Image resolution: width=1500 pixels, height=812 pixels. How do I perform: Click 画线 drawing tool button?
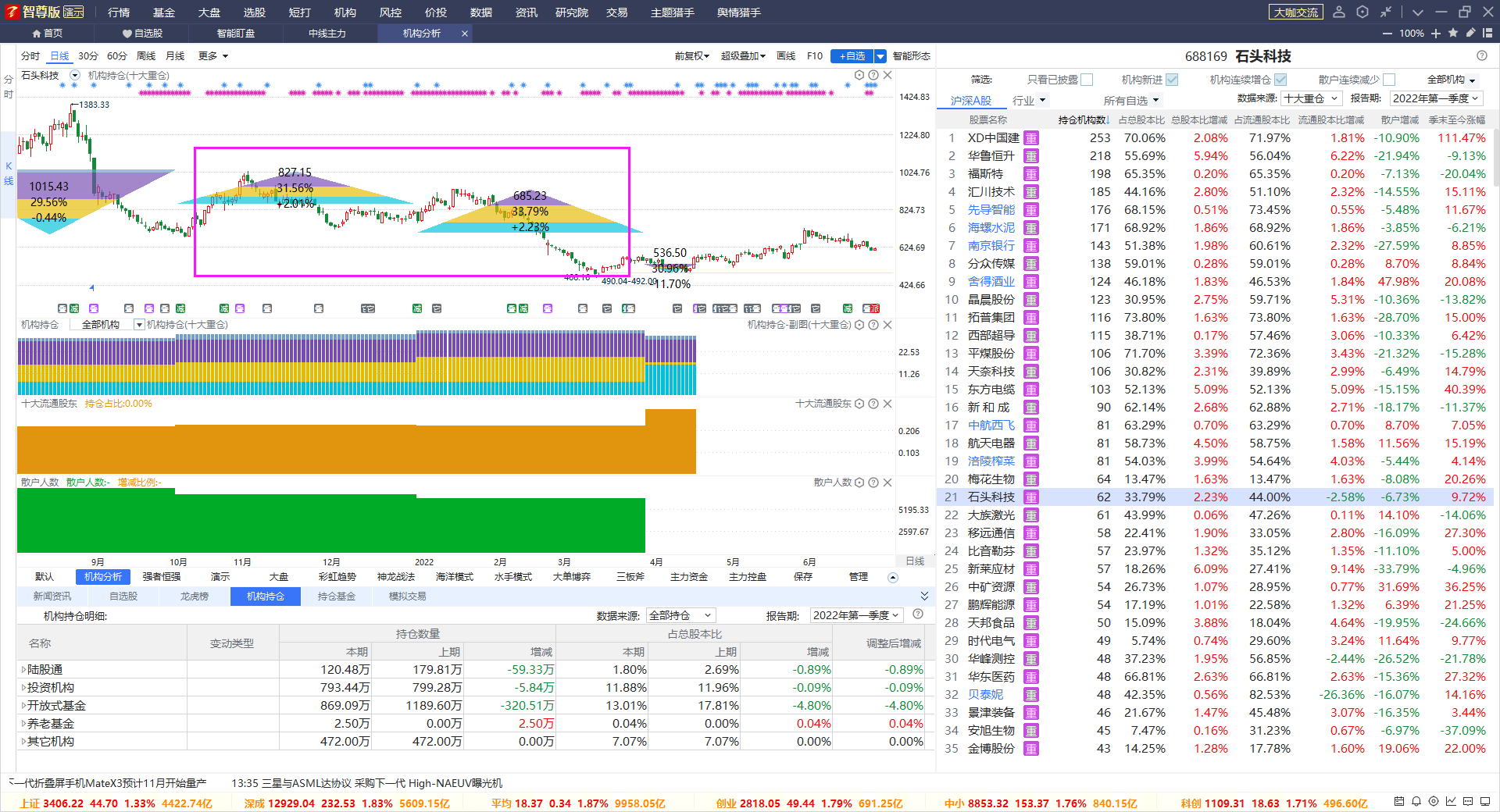point(786,55)
